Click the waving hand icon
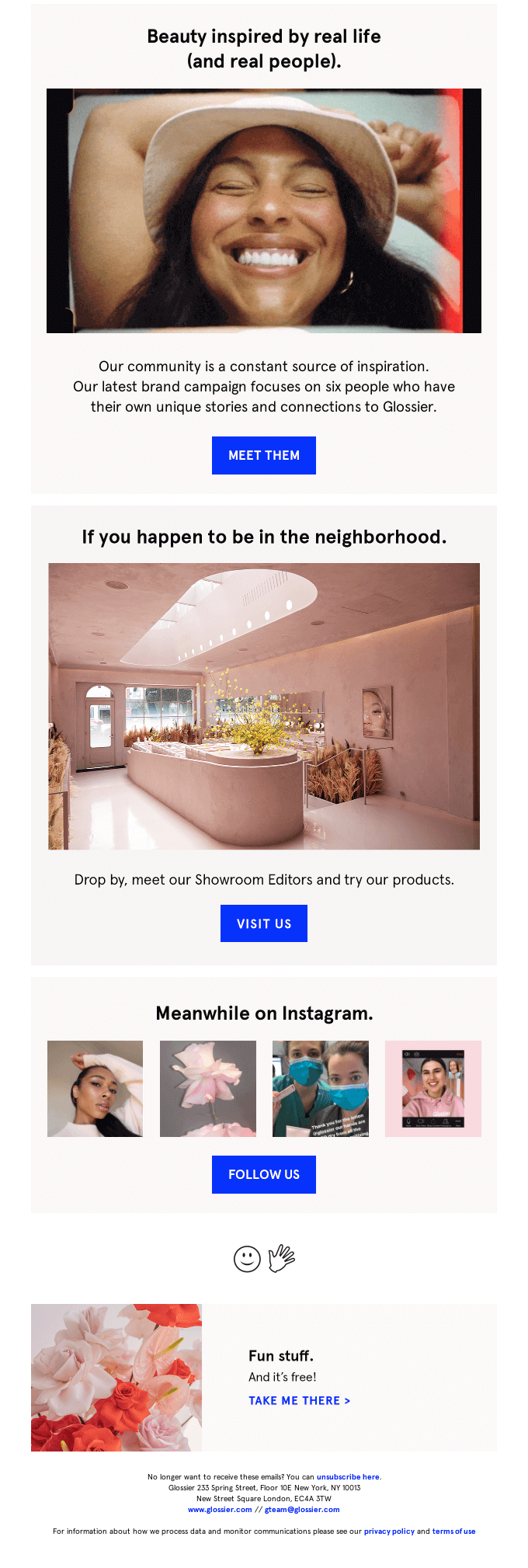 pos(281,1258)
